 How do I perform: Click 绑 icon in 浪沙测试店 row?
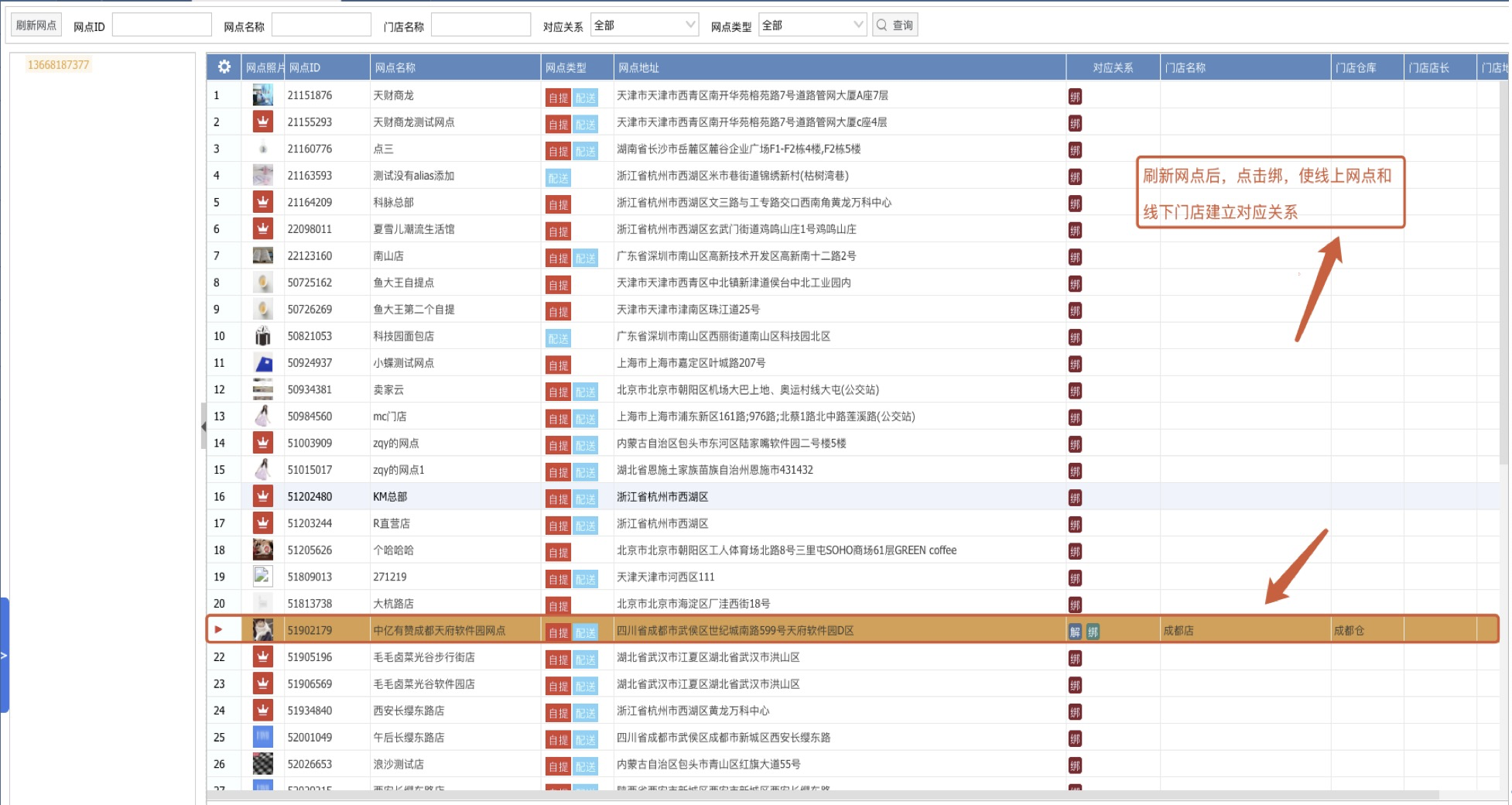click(1075, 766)
